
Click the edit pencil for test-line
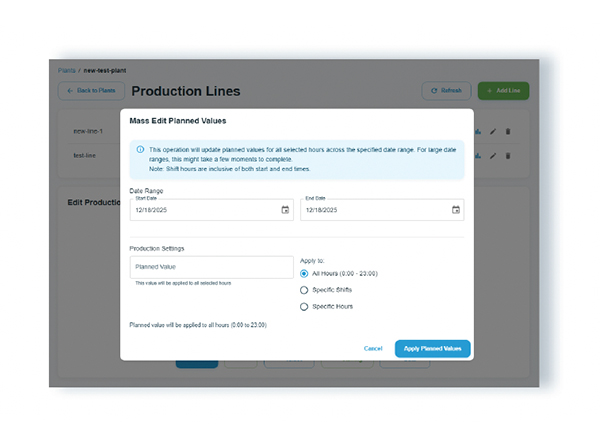pos(493,155)
